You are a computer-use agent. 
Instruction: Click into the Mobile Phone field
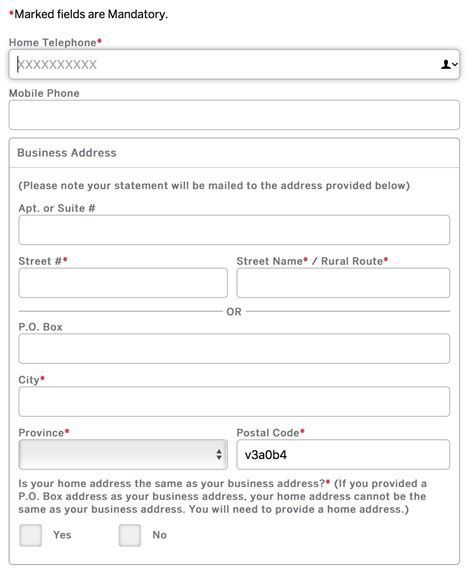[x=234, y=115]
